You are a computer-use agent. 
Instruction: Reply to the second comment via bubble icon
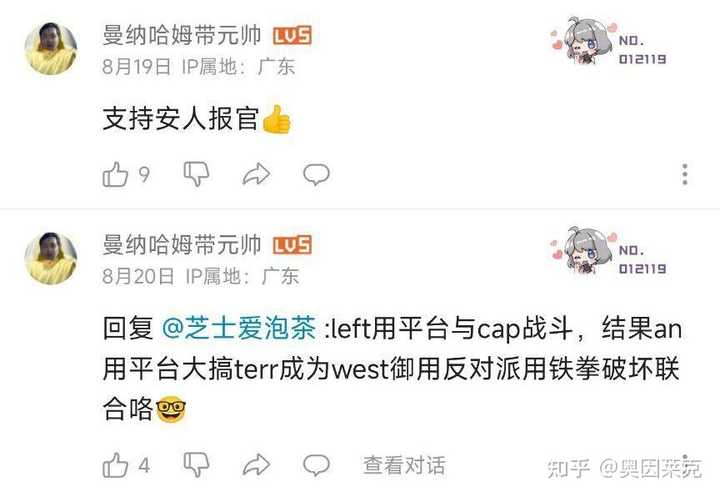click(x=316, y=465)
